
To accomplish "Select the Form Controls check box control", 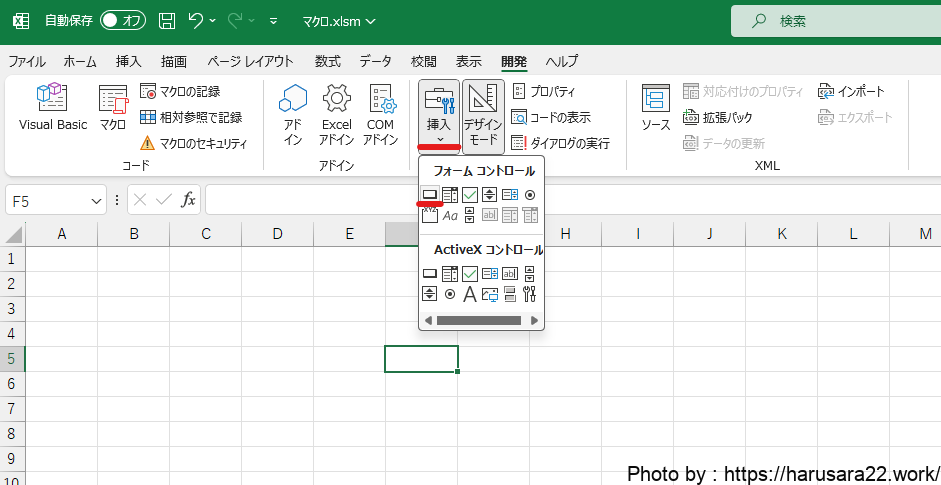I will click(x=469, y=195).
